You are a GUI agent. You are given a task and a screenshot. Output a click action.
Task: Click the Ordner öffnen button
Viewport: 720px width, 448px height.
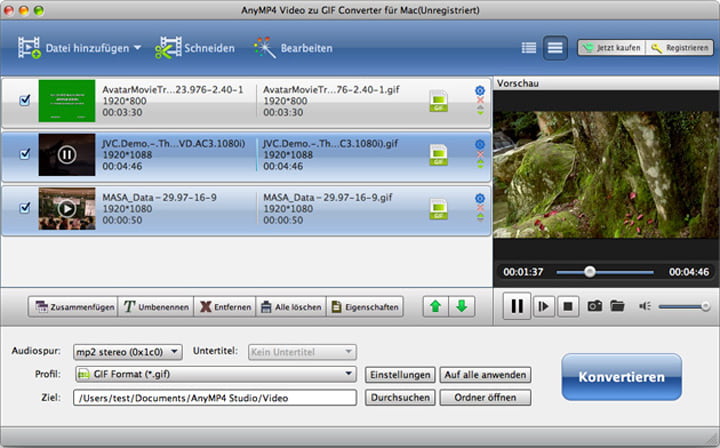485,398
